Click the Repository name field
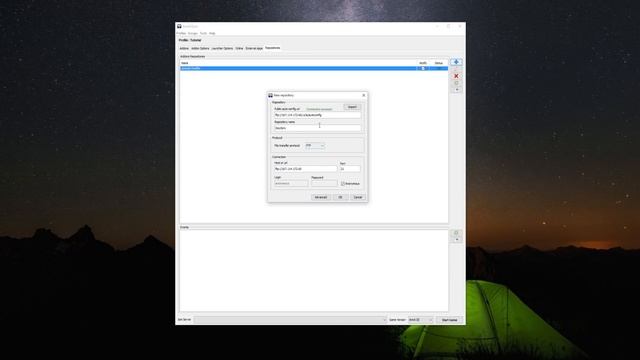Screen dimensions: 640x360 [x=318, y=128]
